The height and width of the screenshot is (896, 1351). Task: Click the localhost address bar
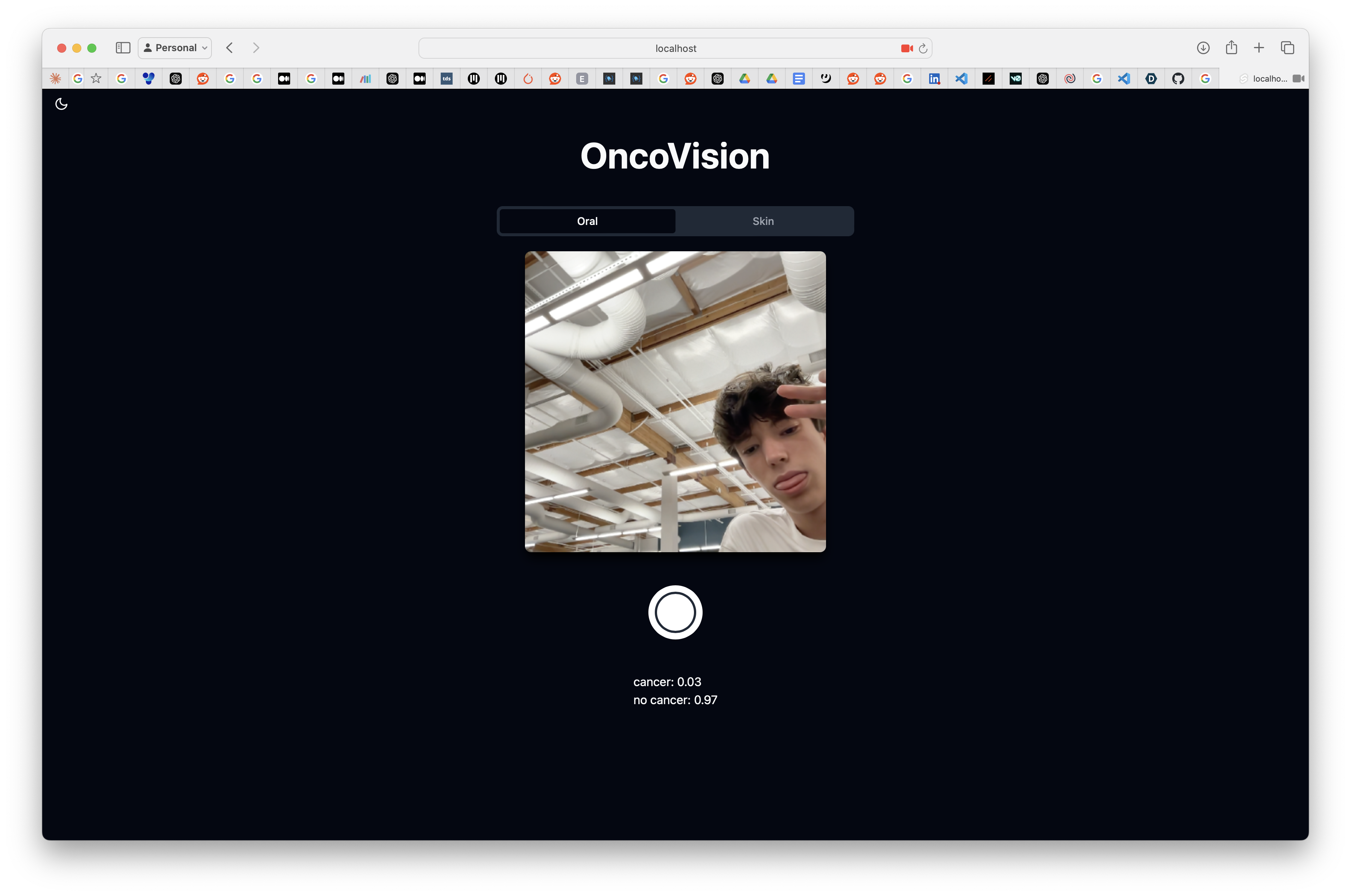click(x=675, y=49)
